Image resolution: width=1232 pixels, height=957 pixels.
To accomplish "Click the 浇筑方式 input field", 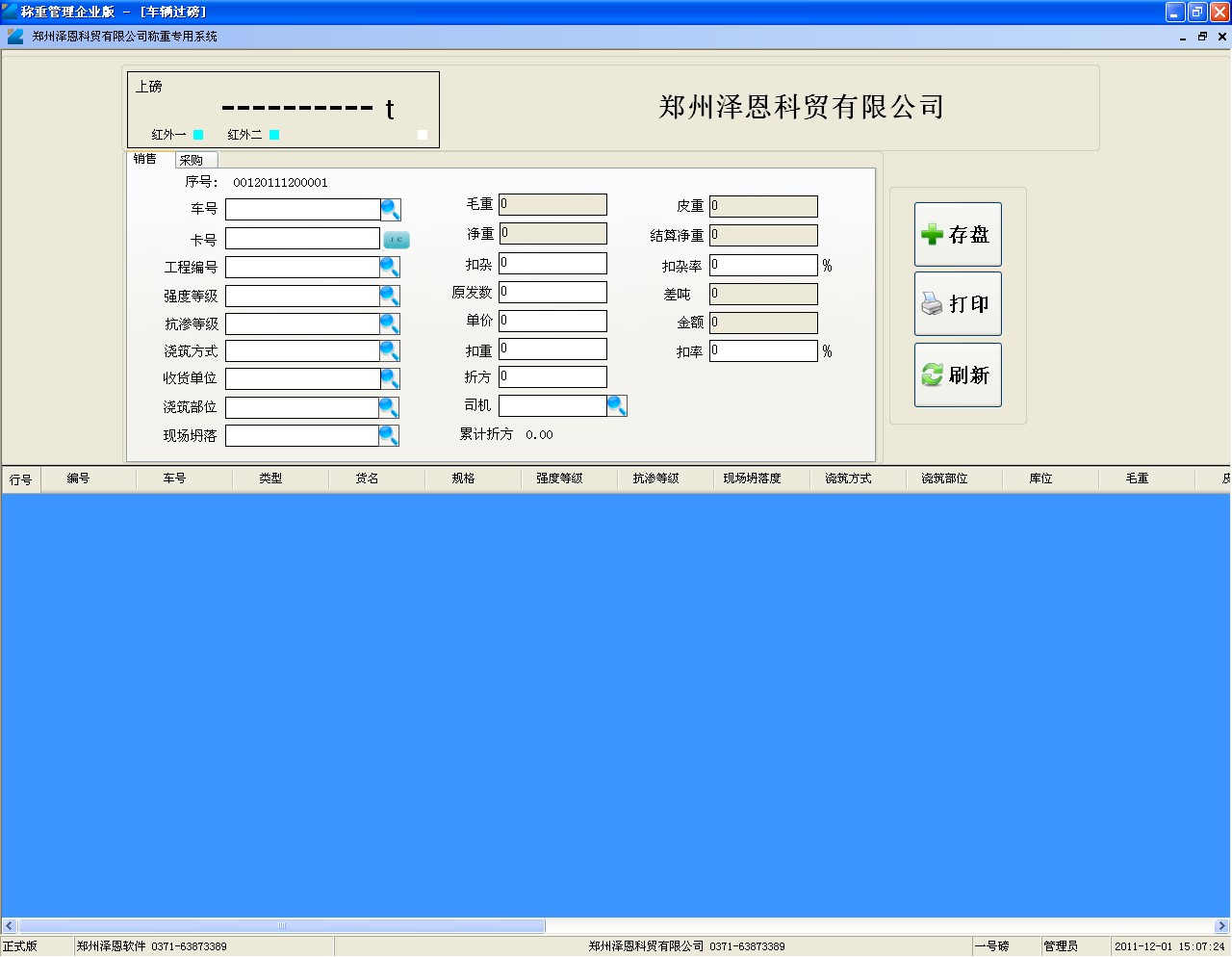I will (302, 350).
